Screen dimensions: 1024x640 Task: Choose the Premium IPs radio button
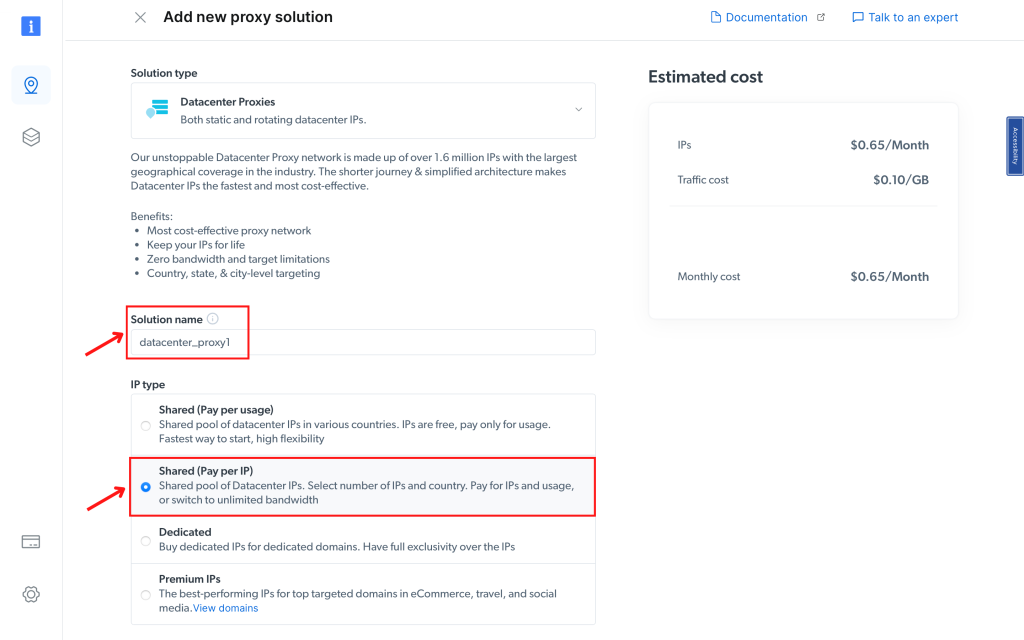tap(145, 593)
